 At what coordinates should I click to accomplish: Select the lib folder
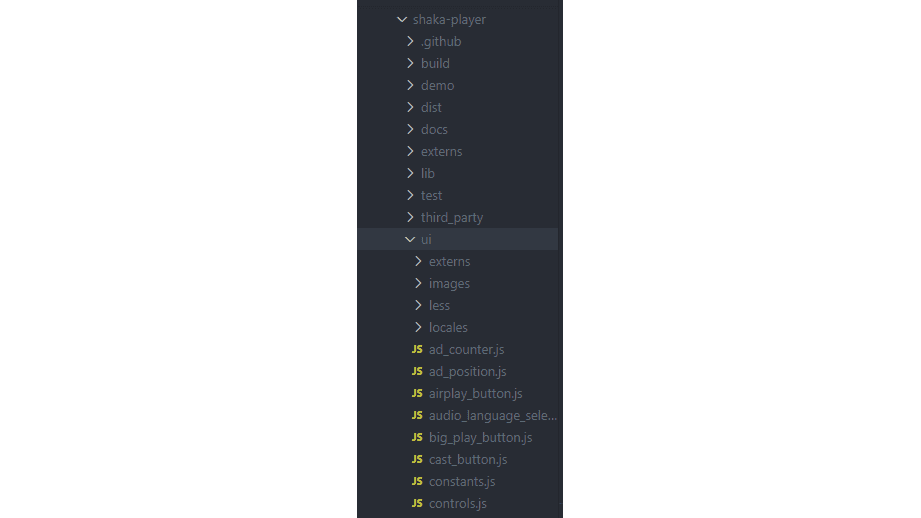pyautogui.click(x=428, y=173)
